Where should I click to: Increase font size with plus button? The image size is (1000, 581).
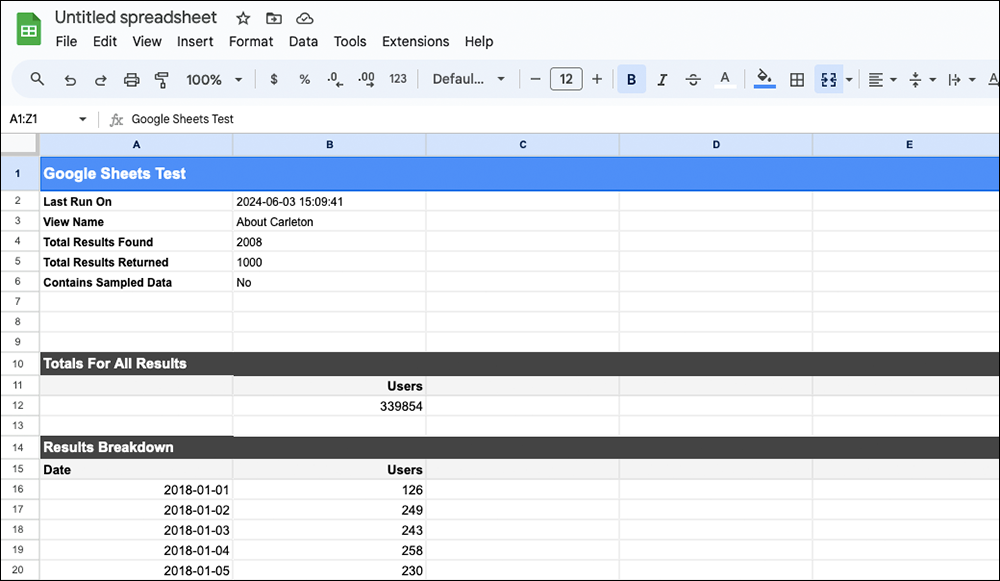[597, 79]
